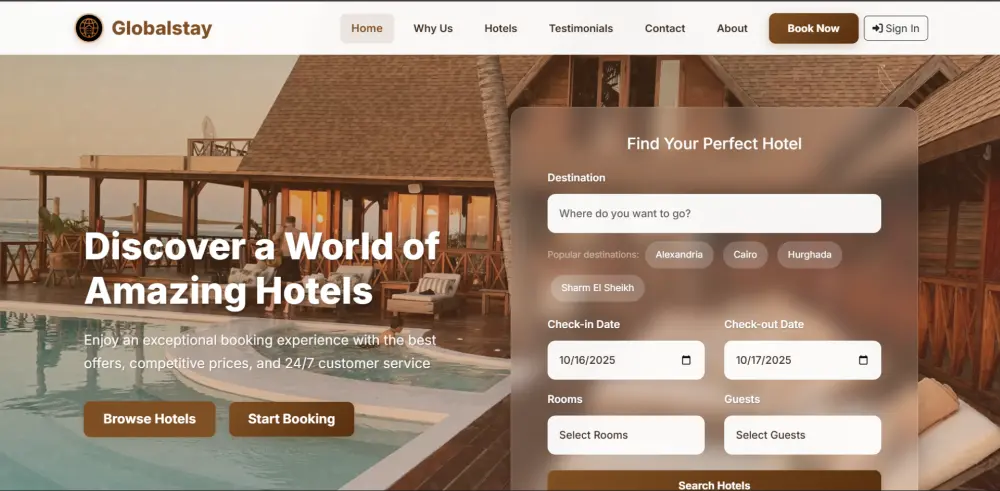Screen dimensions: 1000x491
Task: Open the check-in date calendar picker icon
Action: click(x=686, y=360)
